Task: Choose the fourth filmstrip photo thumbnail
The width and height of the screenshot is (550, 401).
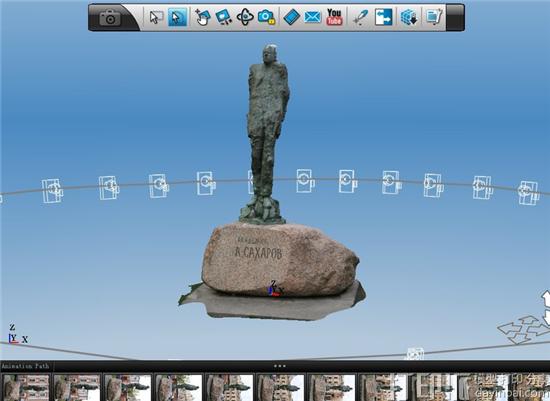Action: pyautogui.click(x=179, y=387)
